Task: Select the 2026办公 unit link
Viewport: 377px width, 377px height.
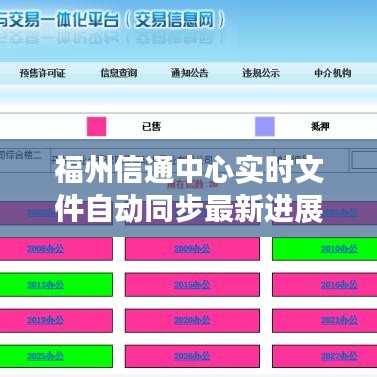Action: pos(192,356)
